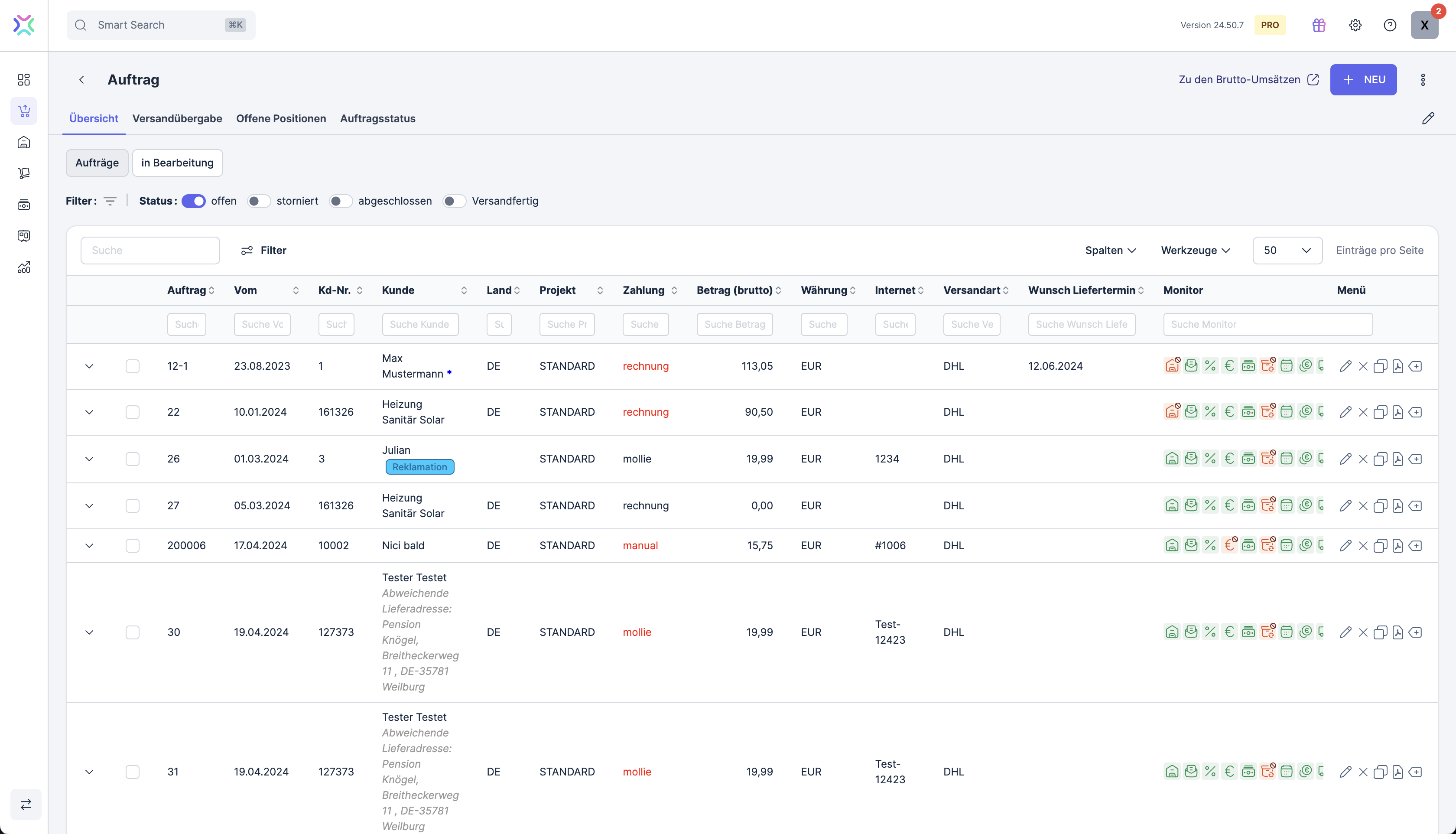Open the gift icon in the top bar
Screen dimensions: 1456x834
[x=1319, y=25]
